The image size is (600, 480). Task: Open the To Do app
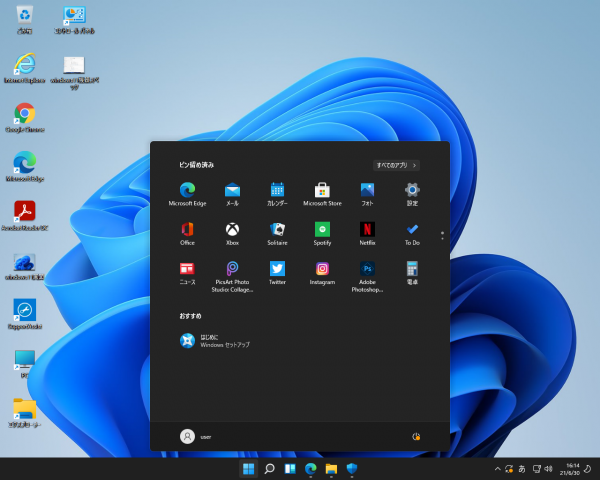pyautogui.click(x=412, y=233)
